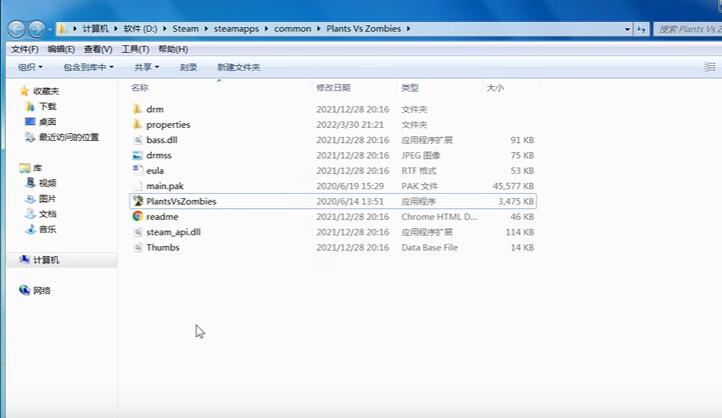Image resolution: width=722 pixels, height=418 pixels.
Task: Click the date 2020/6/19 15:29
Action: [x=350, y=186]
